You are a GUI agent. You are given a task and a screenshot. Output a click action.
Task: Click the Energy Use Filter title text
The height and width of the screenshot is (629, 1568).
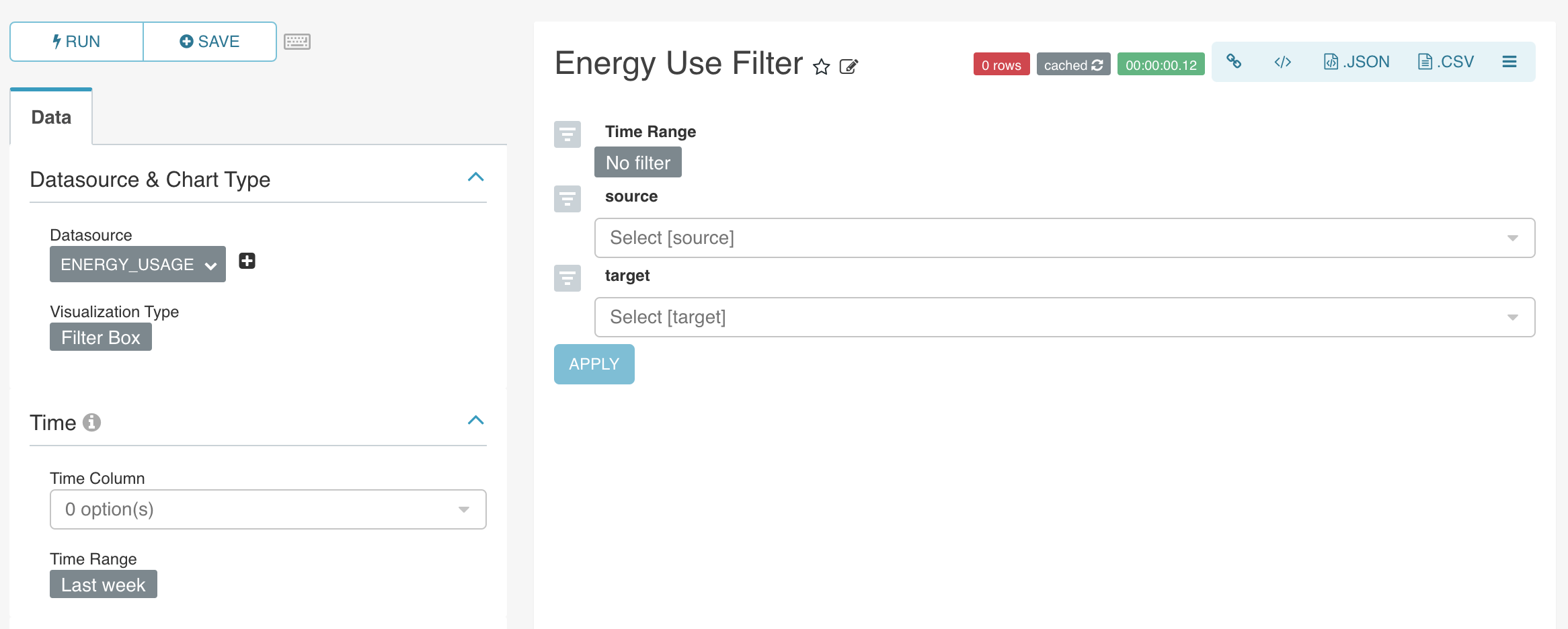pos(679,64)
